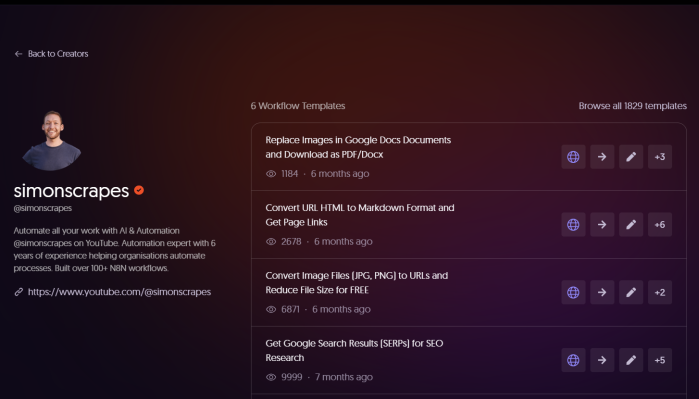
Task: Click arrow icon in Convert Image Files row
Action: pyautogui.click(x=602, y=292)
